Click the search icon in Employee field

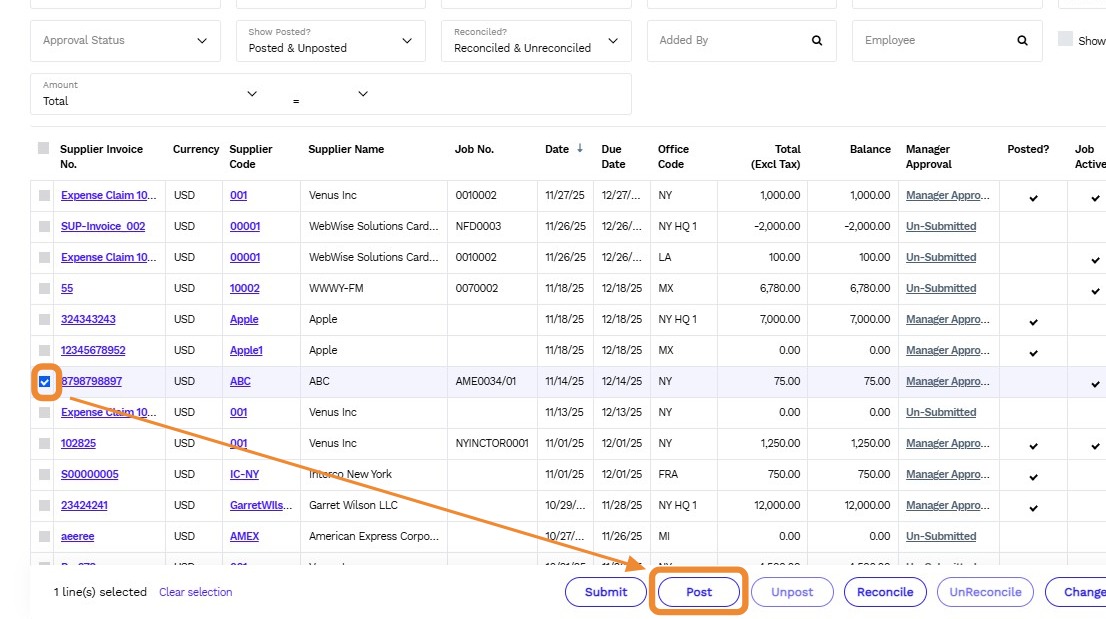coord(1022,41)
